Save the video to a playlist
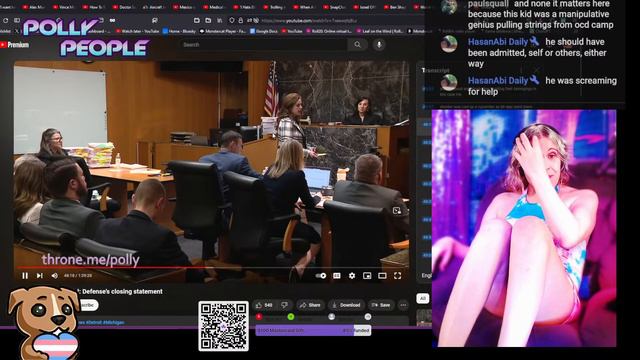Viewport: 640px width, 360px height. [x=381, y=305]
